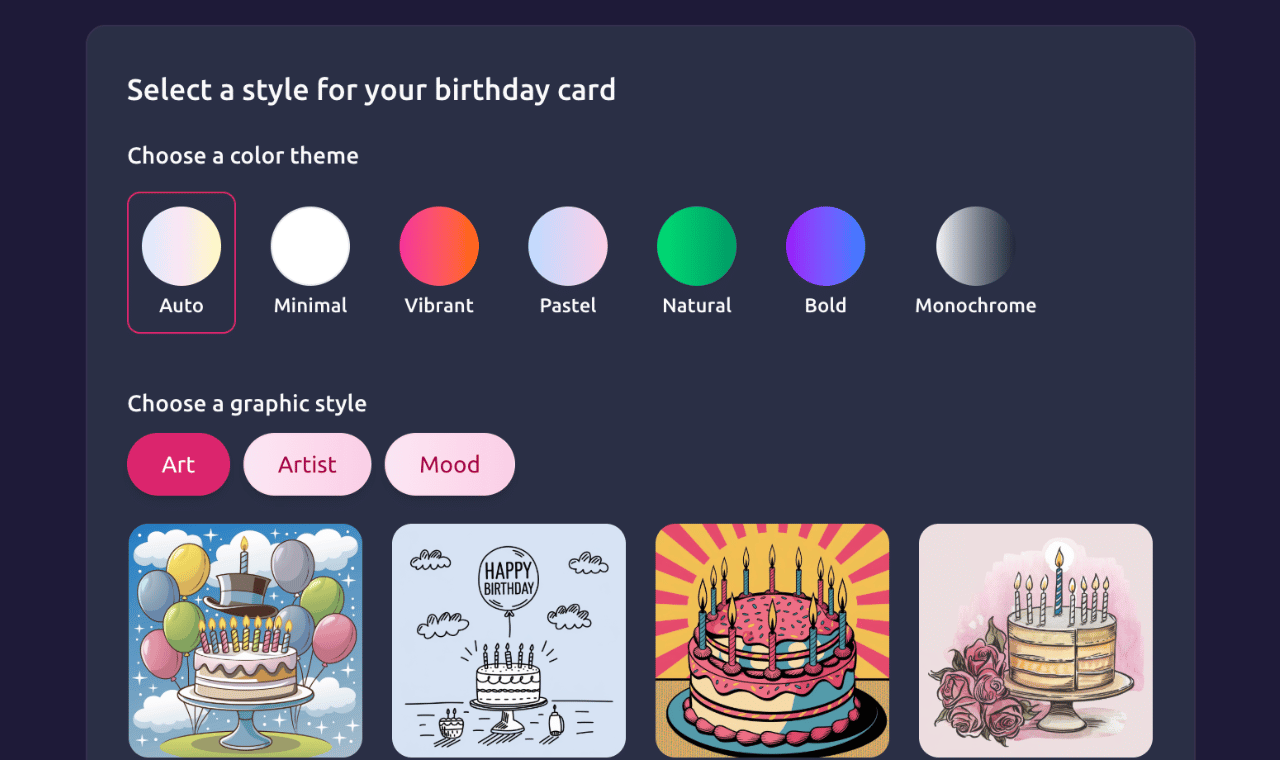This screenshot has height=760, width=1280.
Task: Click the retro sunburst cake thumbnail
Action: tap(772, 640)
